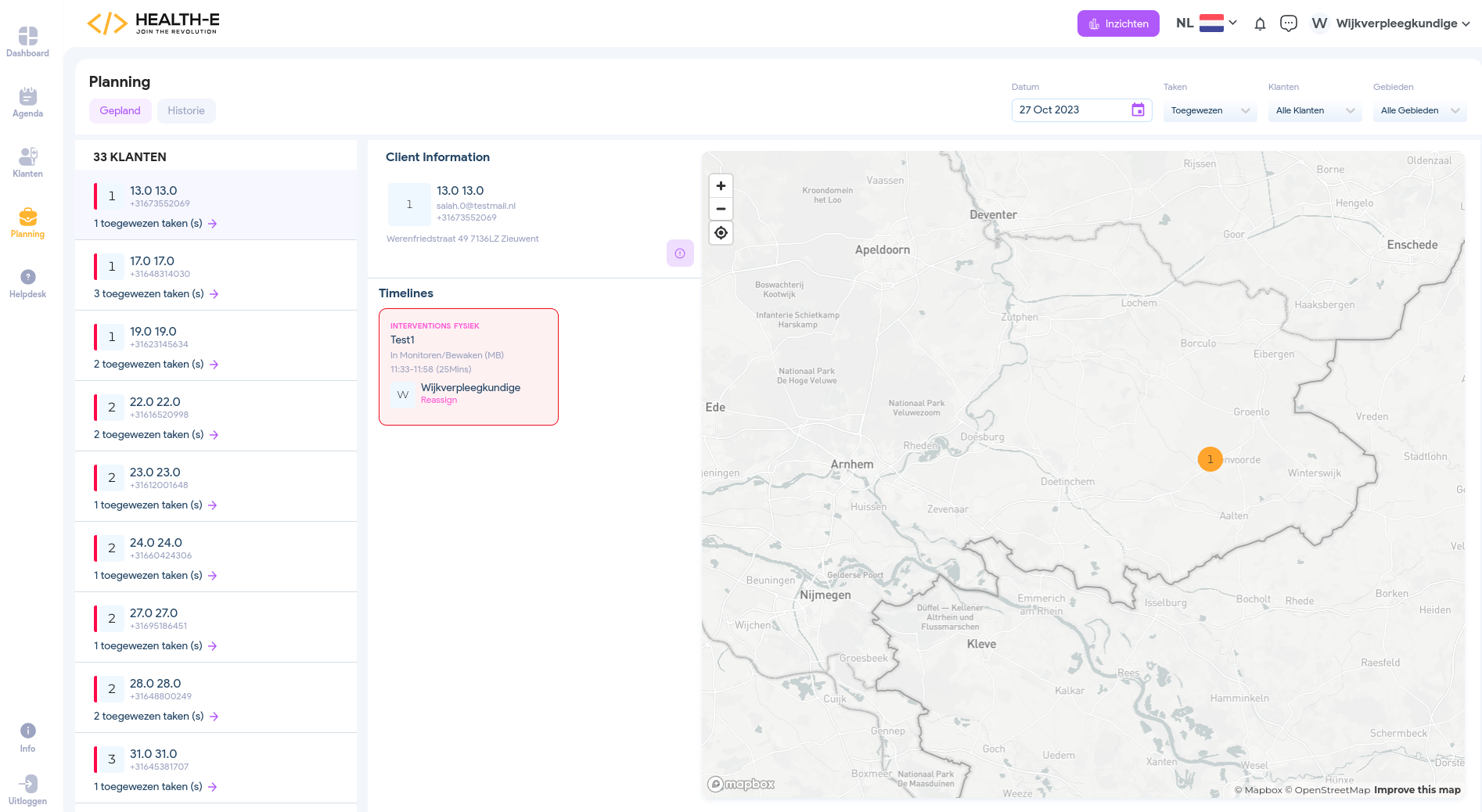The height and width of the screenshot is (812, 1482).
Task: Open the Alle Gebieden dropdown
Action: pos(1419,110)
